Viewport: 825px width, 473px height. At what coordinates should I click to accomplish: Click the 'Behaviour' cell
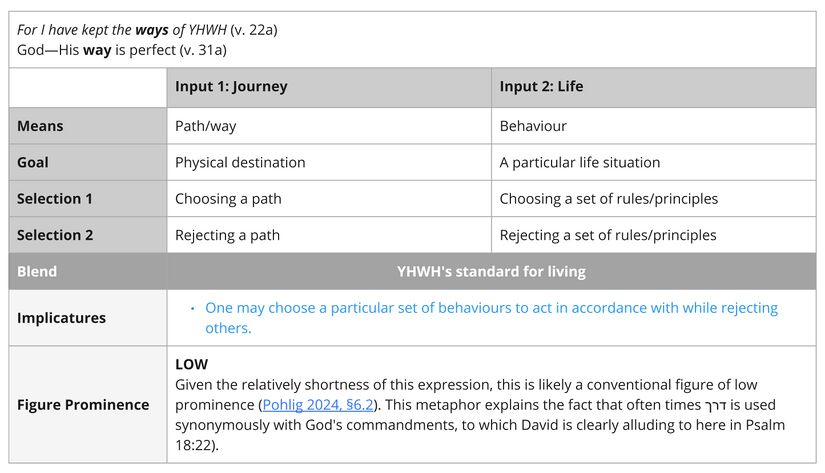pyautogui.click(x=533, y=126)
